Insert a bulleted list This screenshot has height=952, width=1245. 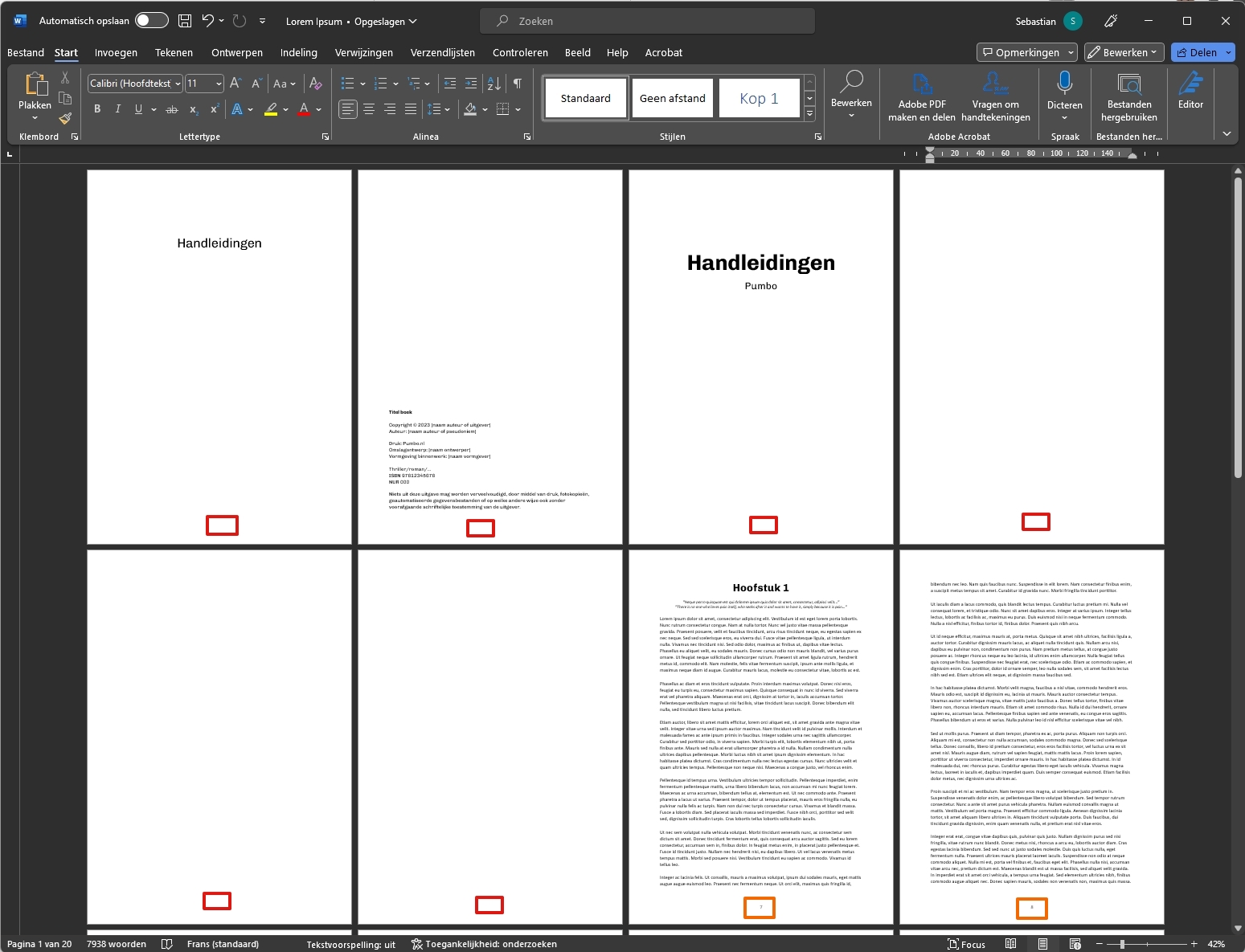(347, 83)
